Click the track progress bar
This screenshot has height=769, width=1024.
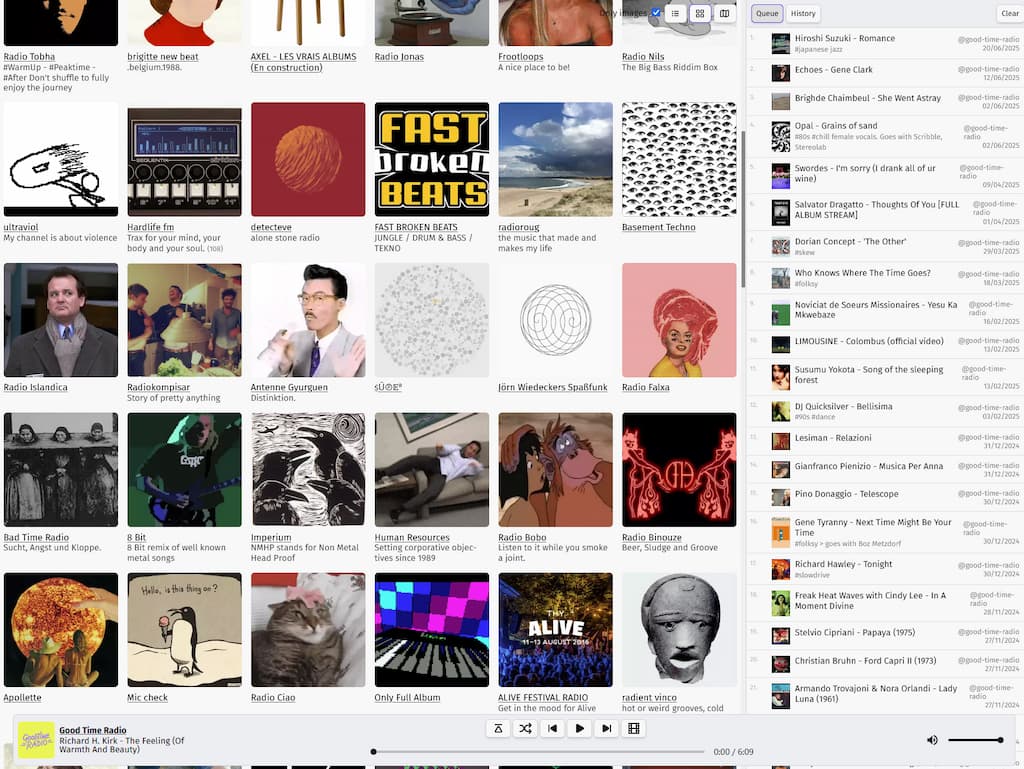pyautogui.click(x=538, y=752)
